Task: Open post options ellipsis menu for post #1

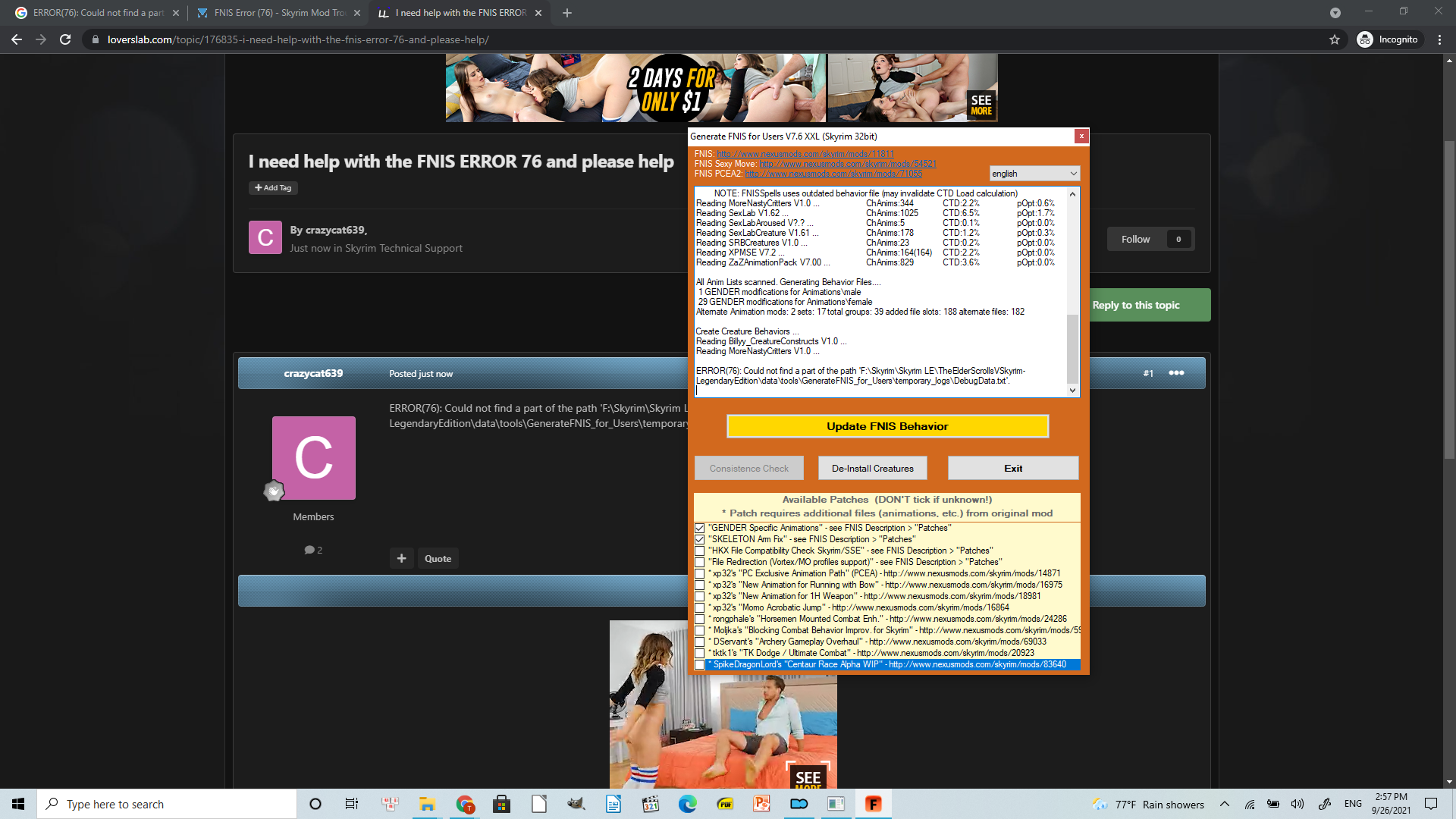Action: [1176, 373]
